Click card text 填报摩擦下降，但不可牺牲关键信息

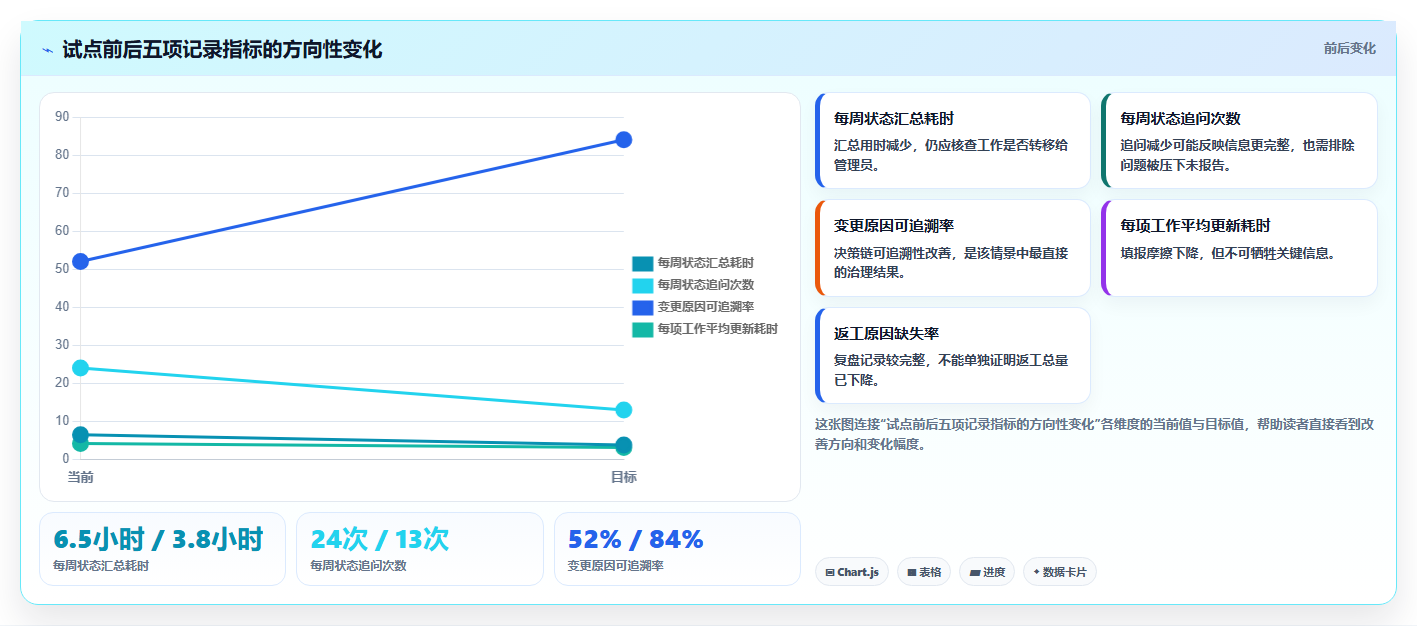[1228, 253]
